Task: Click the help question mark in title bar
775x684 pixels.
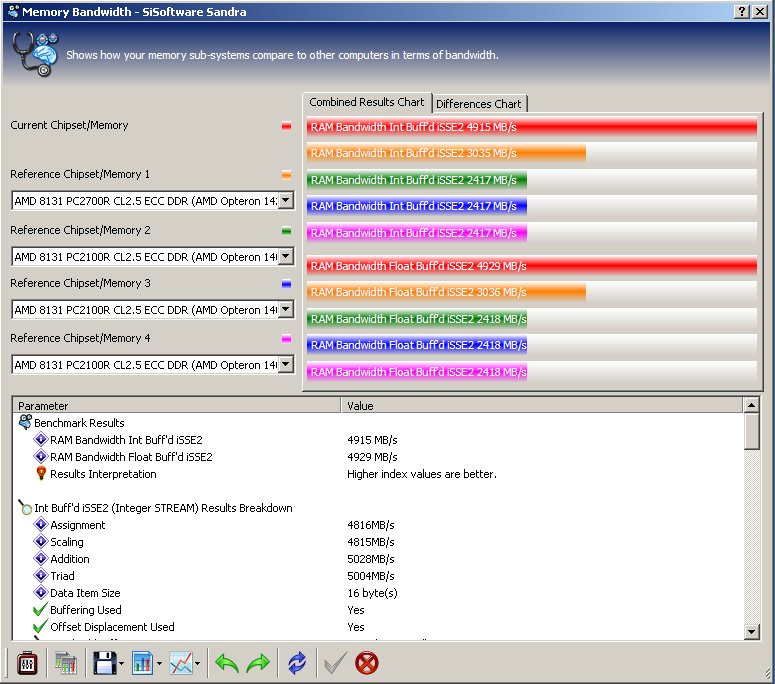Action: point(742,11)
